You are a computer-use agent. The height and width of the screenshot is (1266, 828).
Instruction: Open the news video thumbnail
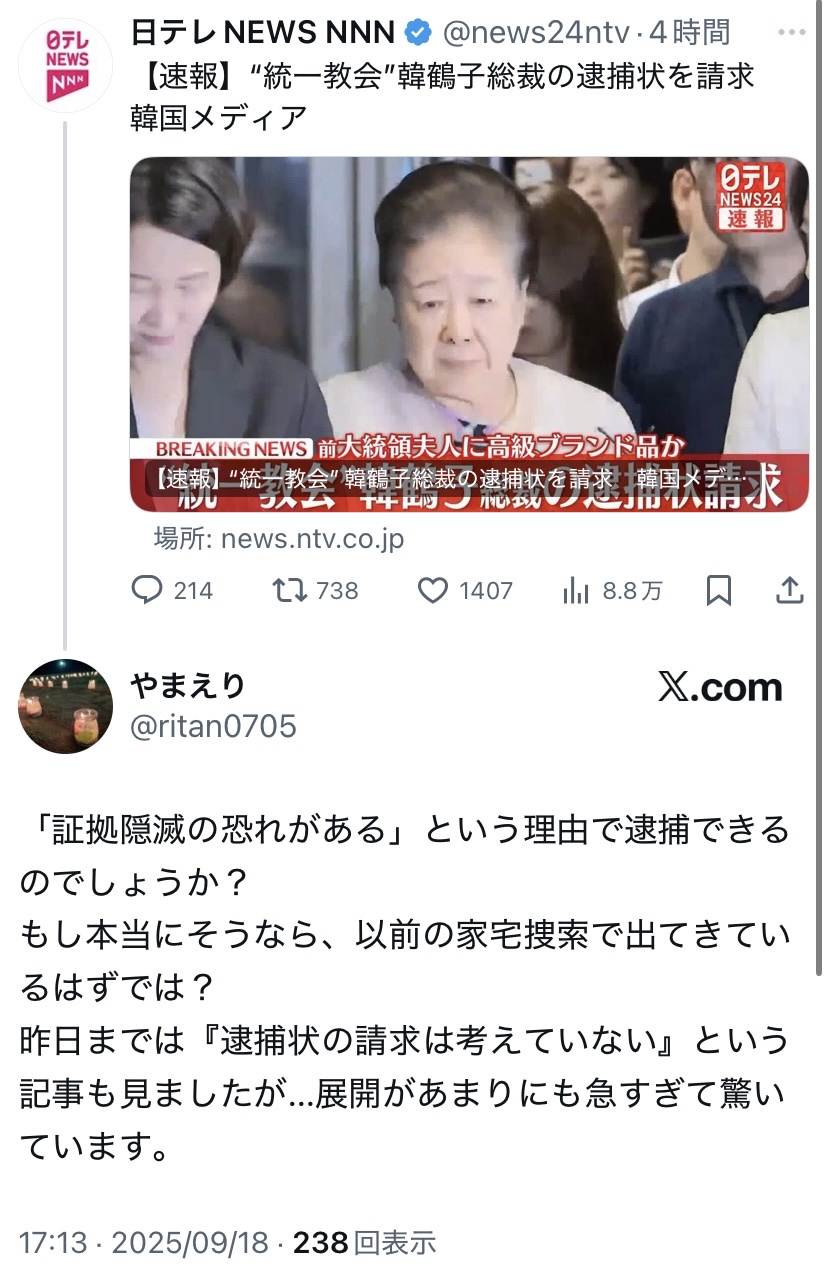click(x=469, y=334)
